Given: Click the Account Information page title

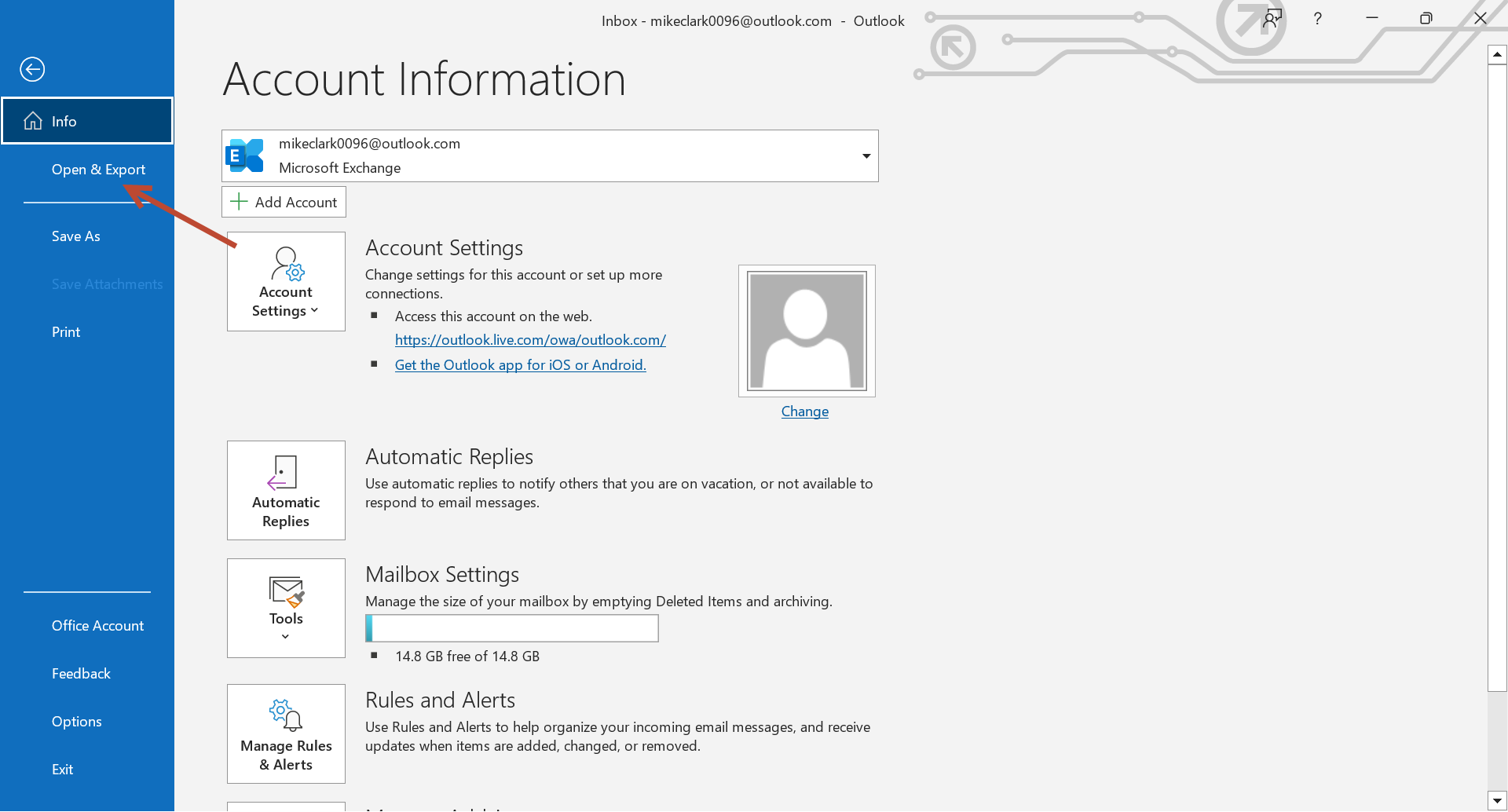Looking at the screenshot, I should click(x=424, y=79).
